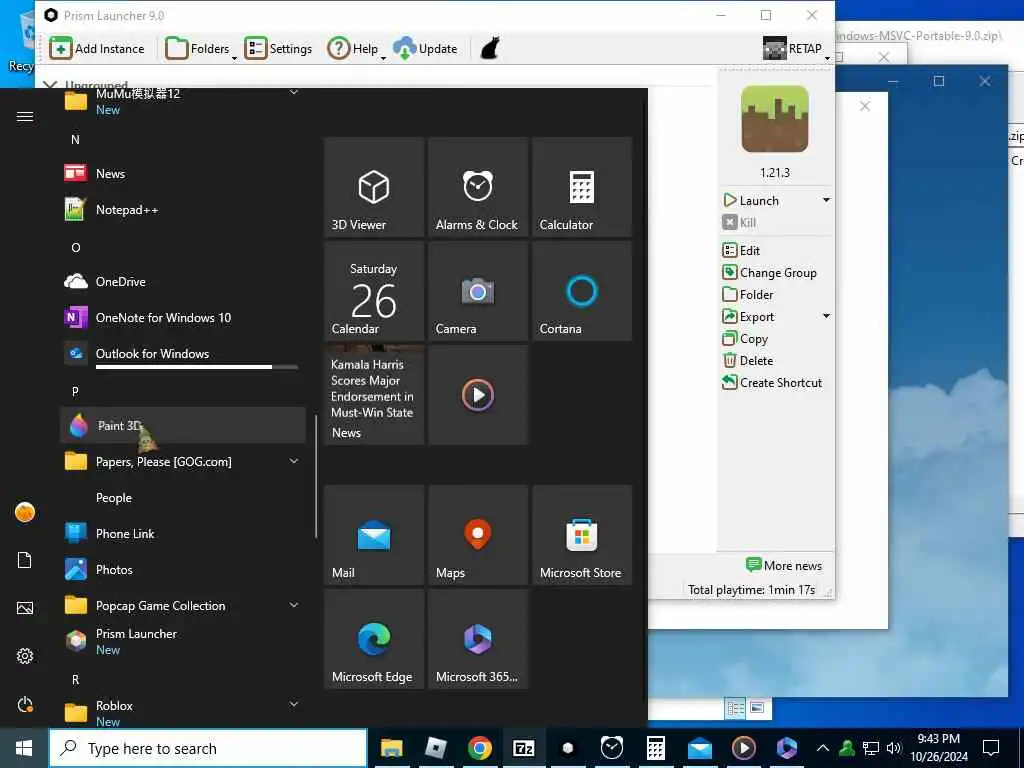Open the Camera tile

pyautogui.click(x=478, y=291)
